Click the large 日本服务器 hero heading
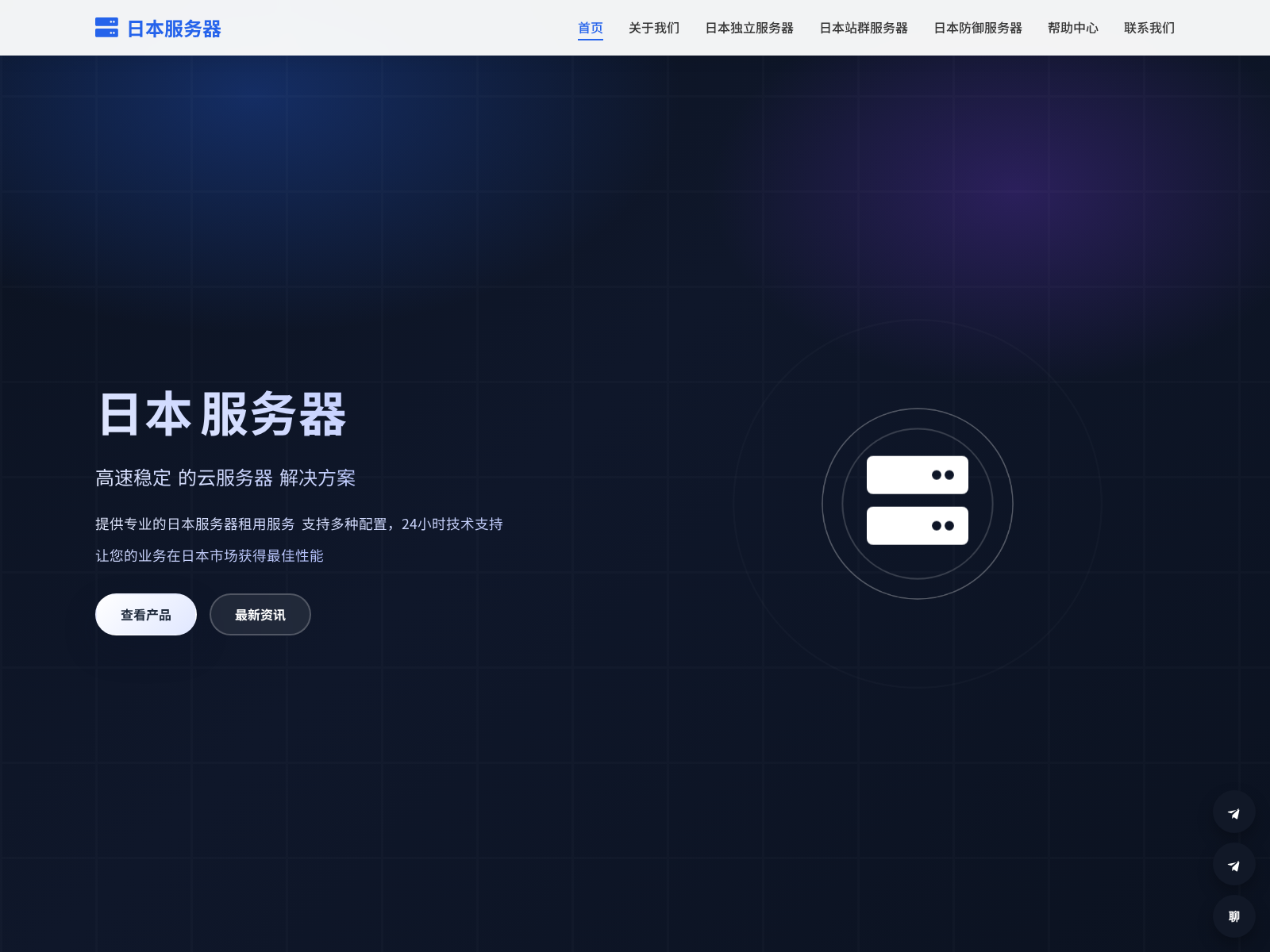Screen dimensions: 1270x952 click(x=222, y=414)
